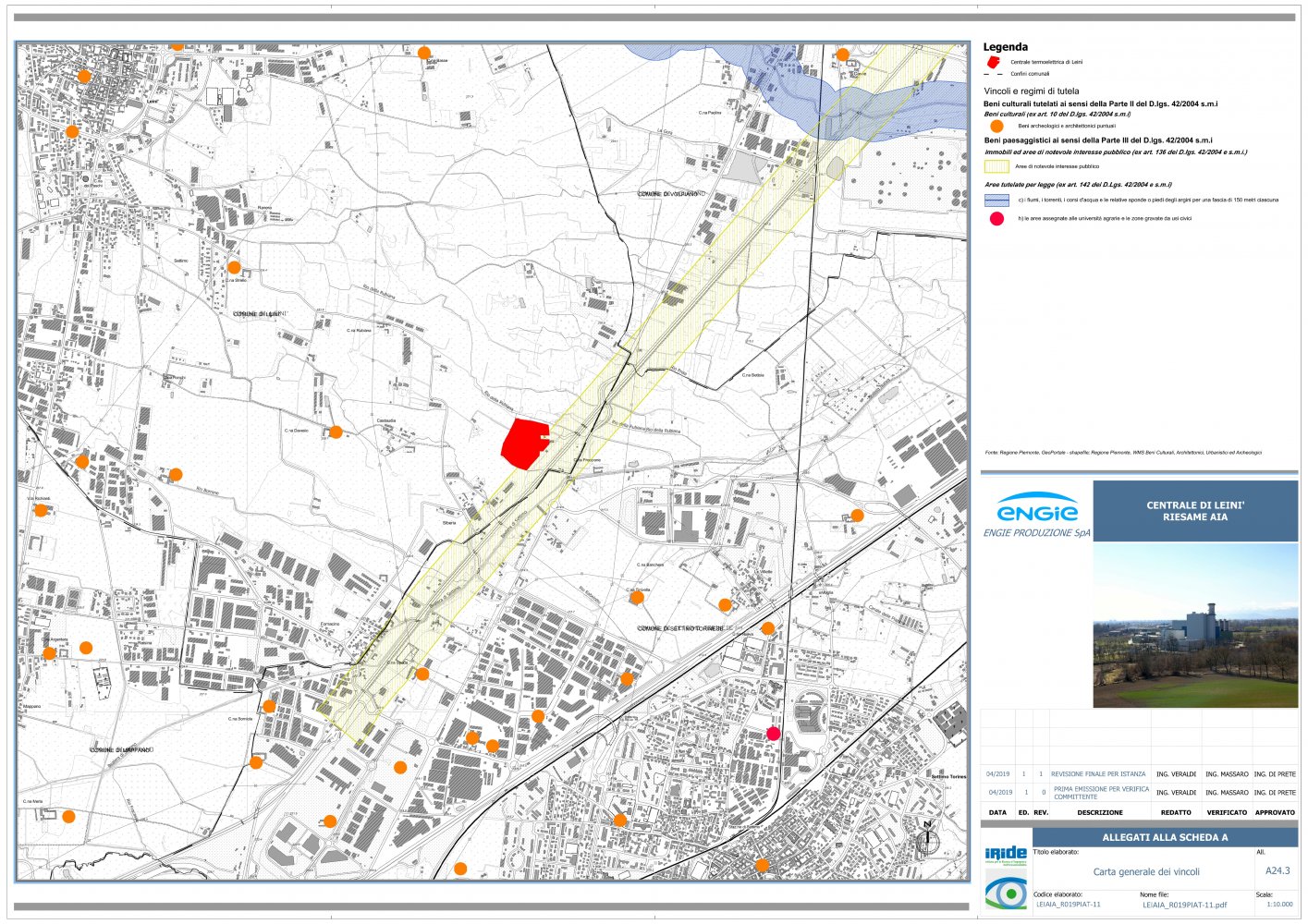Click 'ALLEGATI ALLA SCHEDA A' banner
This screenshot has width=1308, height=924.
click(1165, 837)
